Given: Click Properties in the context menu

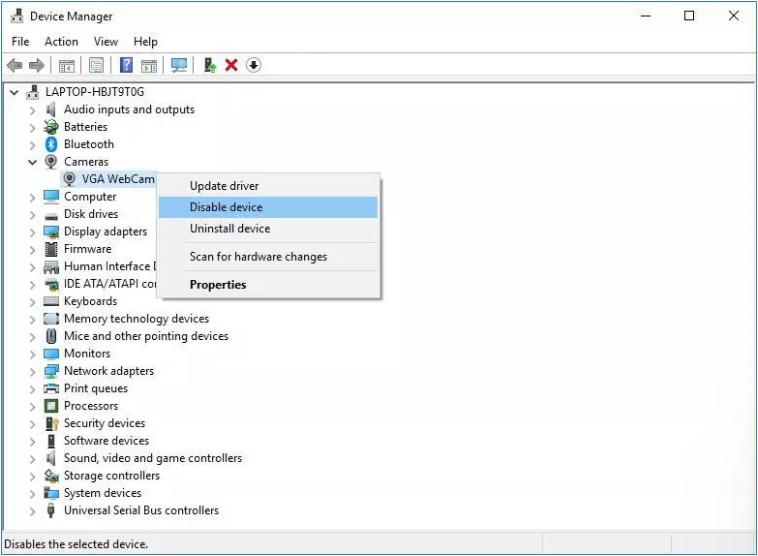Looking at the screenshot, I should point(218,285).
